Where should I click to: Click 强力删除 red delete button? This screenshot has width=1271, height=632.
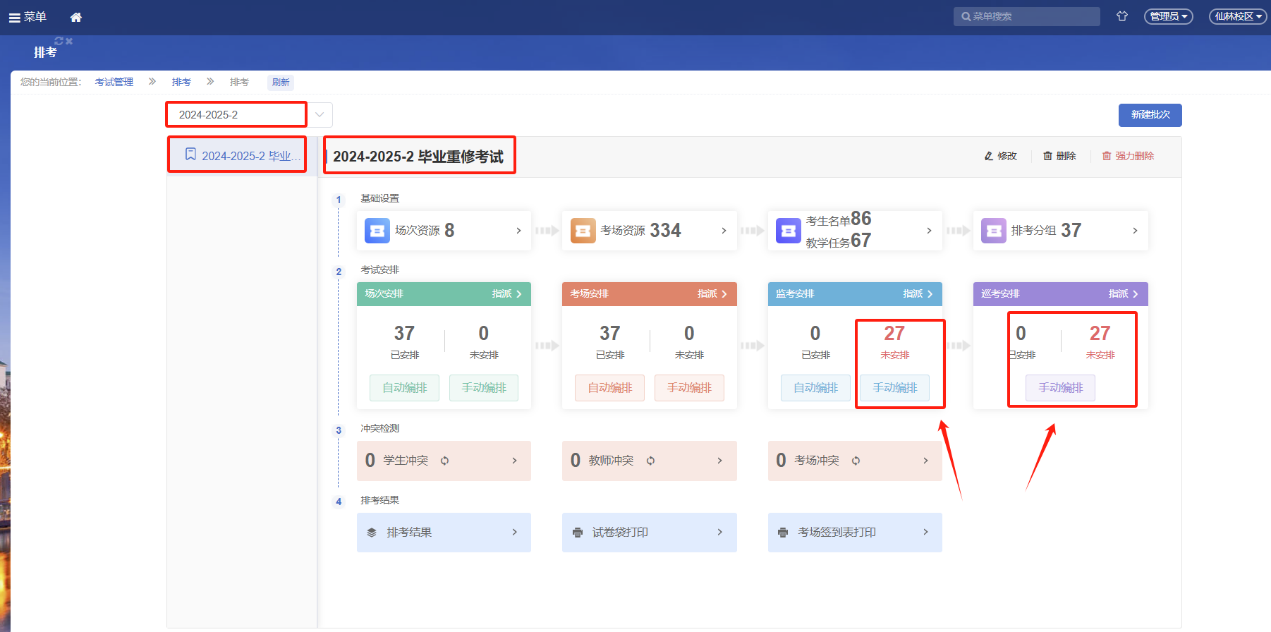pyautogui.click(x=1127, y=156)
